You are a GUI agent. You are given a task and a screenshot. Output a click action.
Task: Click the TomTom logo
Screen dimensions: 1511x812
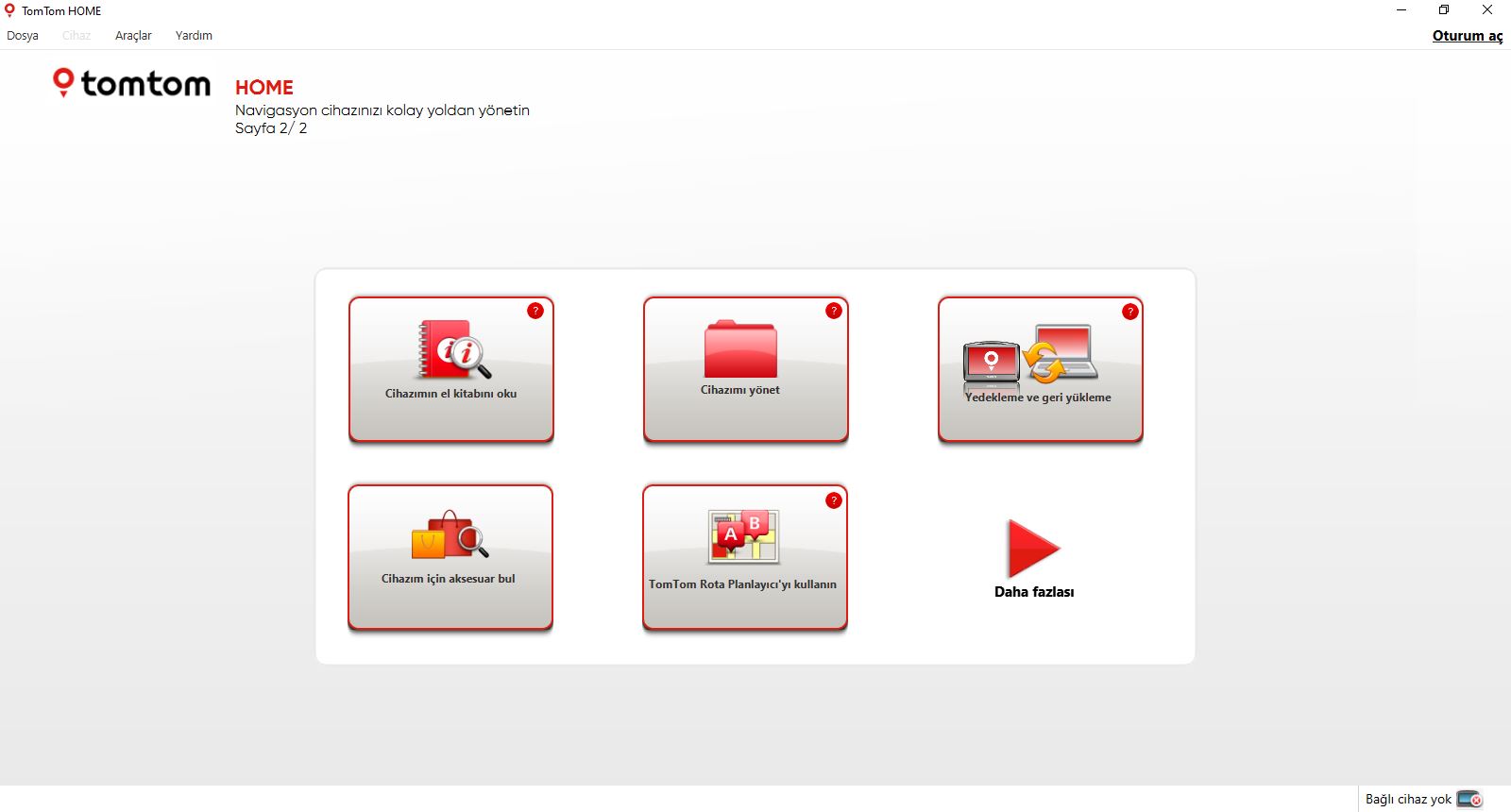click(x=131, y=83)
